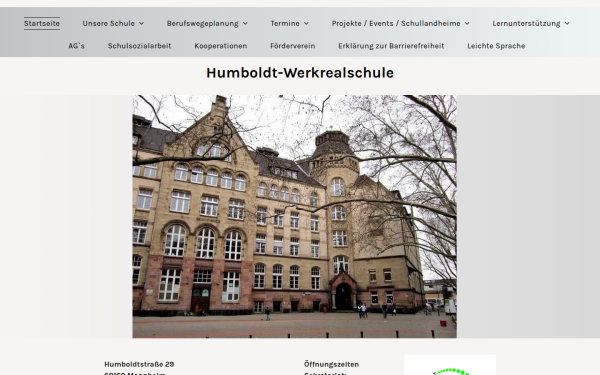Visit the Kooperationen page
This screenshot has width=600, height=375.
pyautogui.click(x=221, y=46)
